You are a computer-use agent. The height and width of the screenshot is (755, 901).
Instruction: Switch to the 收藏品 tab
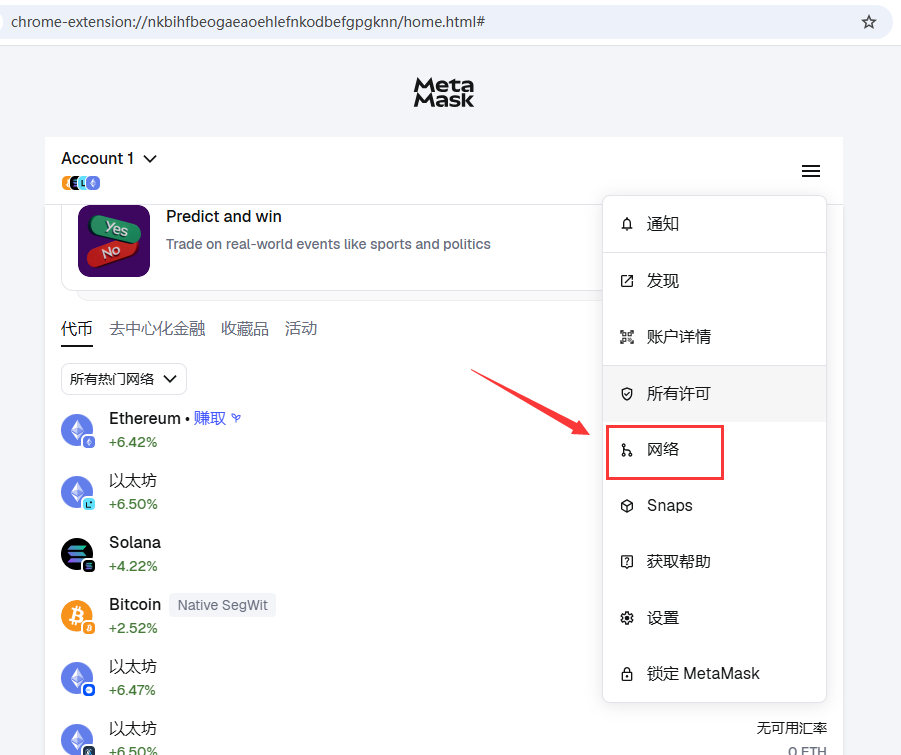pyautogui.click(x=245, y=329)
